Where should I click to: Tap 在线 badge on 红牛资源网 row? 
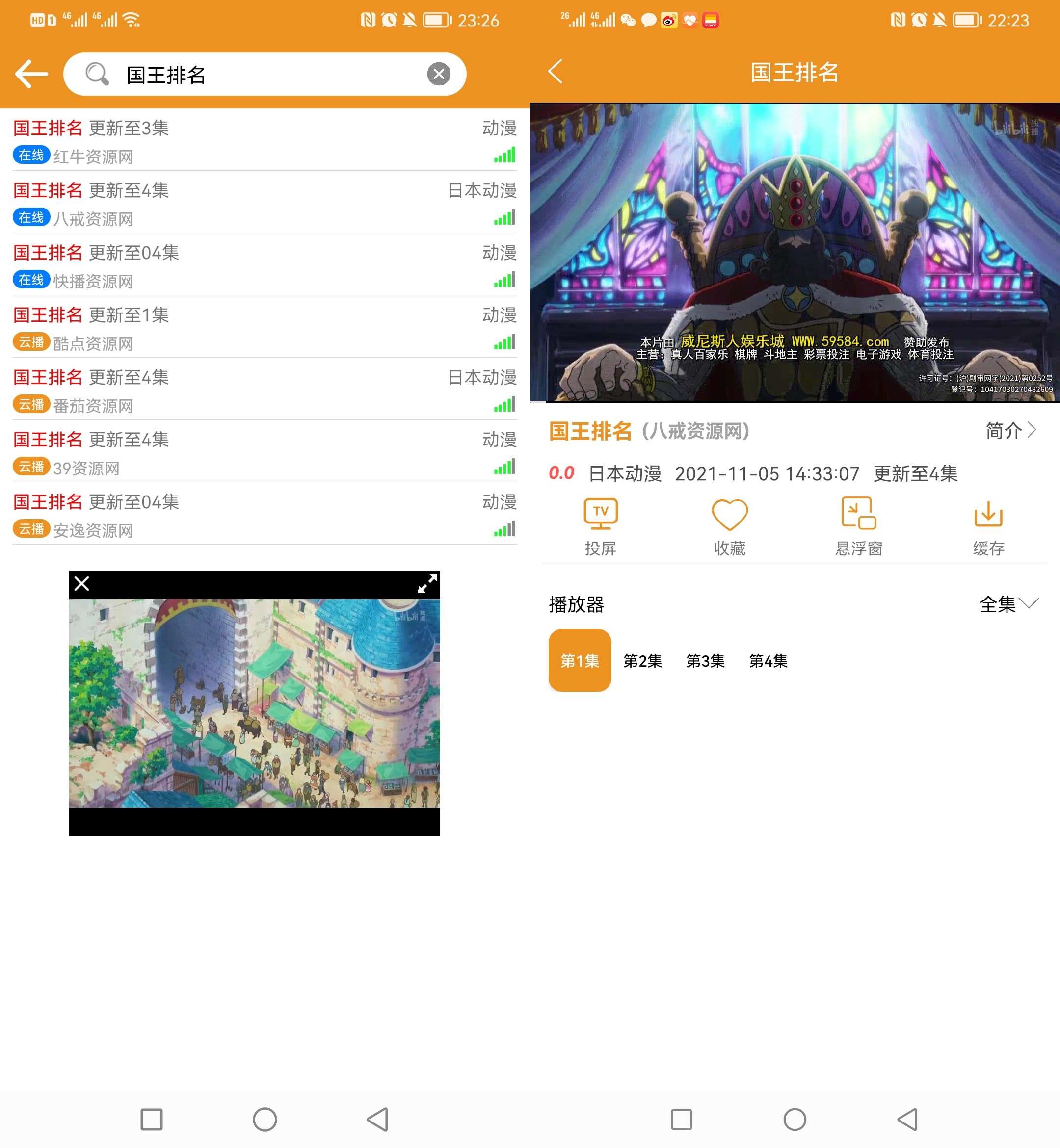[31, 156]
